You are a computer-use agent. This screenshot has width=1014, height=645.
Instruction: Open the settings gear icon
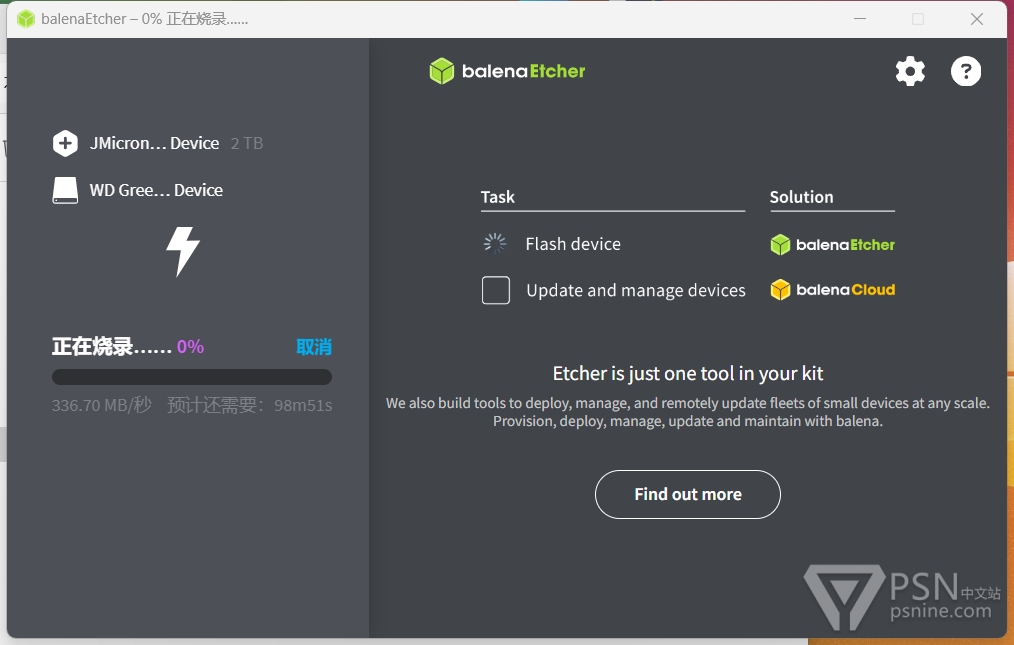tap(910, 71)
